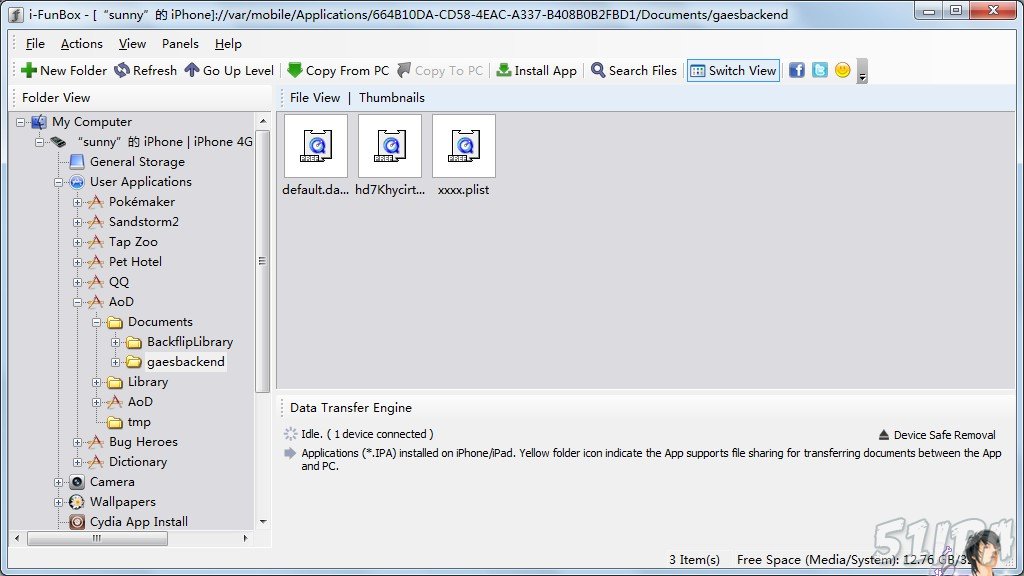
Task: Click the New Folder toolbar icon
Action: click(29, 71)
